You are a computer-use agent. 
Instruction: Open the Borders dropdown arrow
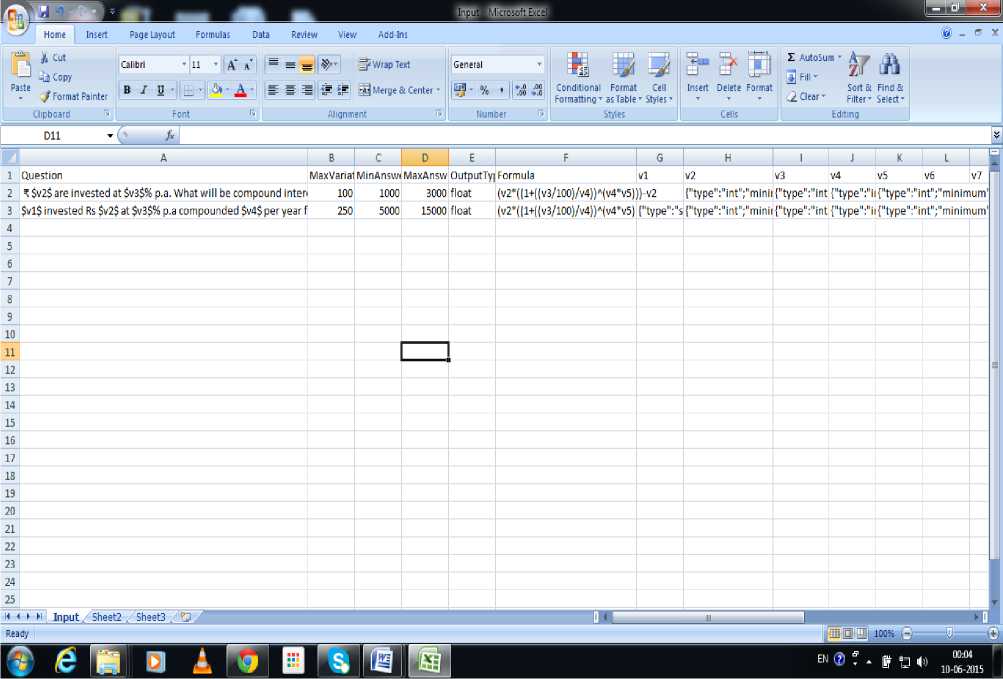200,90
